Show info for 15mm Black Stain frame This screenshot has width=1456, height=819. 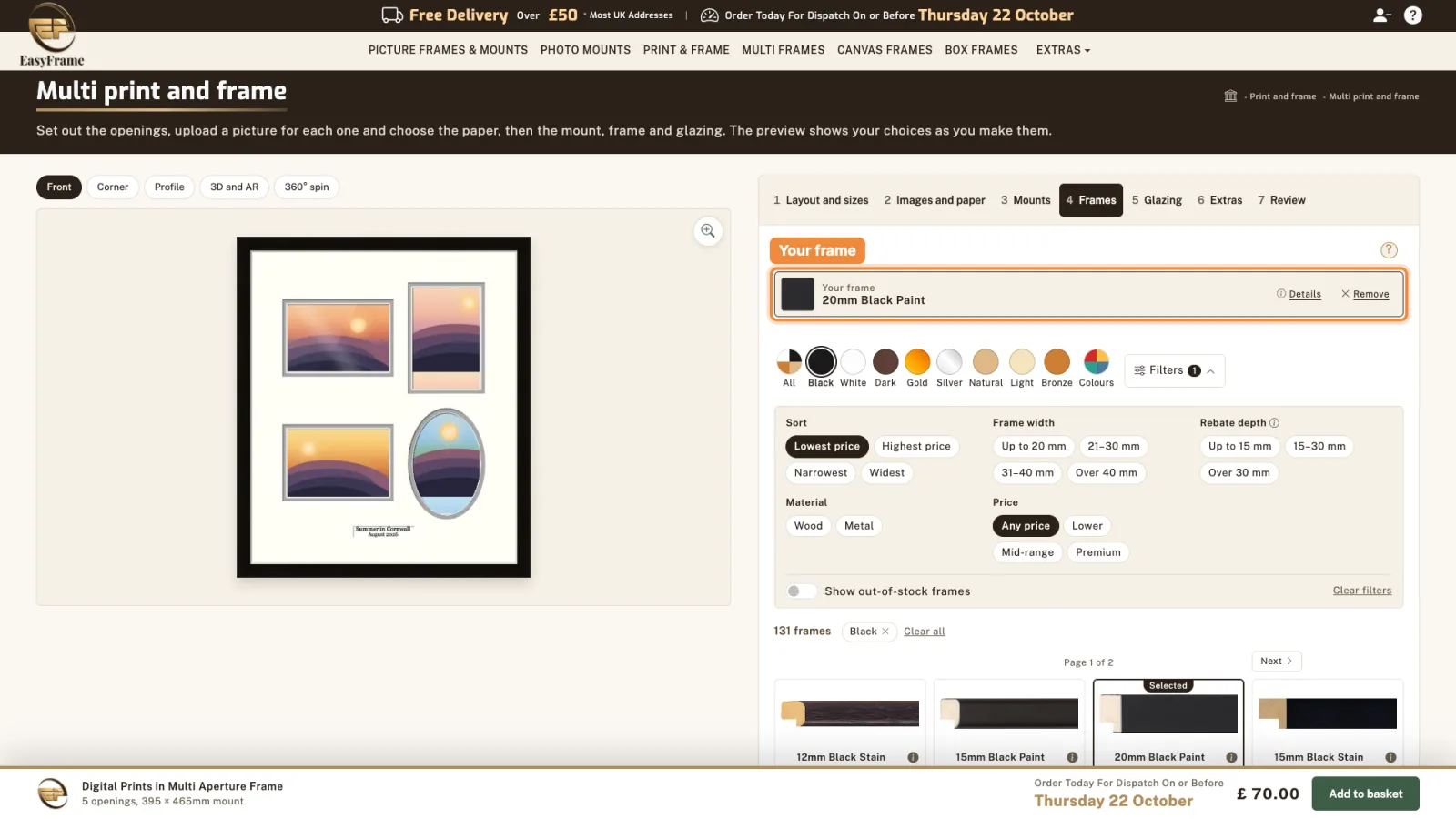[1390, 757]
